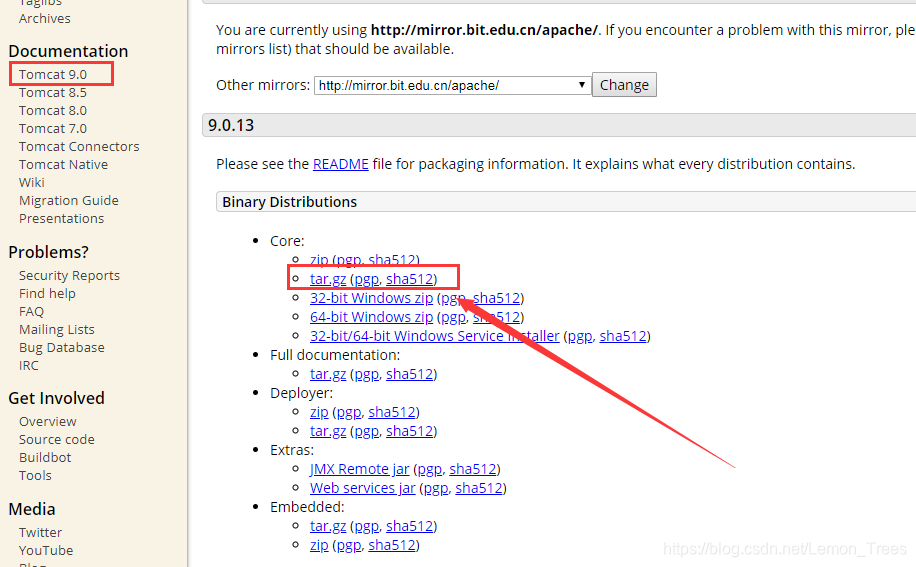Screen dimensions: 916x567
Task: Download the 32-bit Windows zip
Action: (x=372, y=298)
